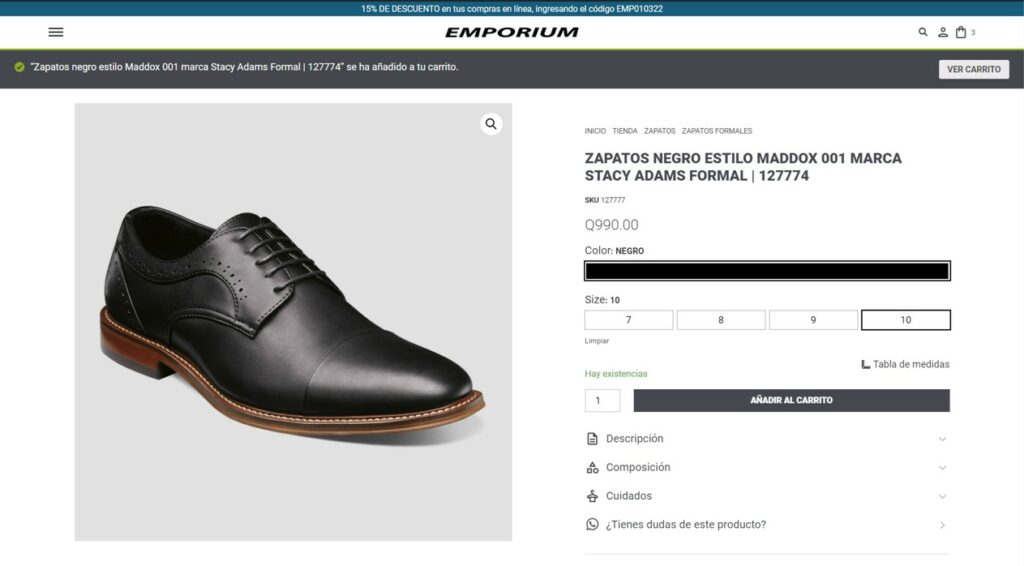
Task: Open the shopping bag cart icon
Action: 961,32
